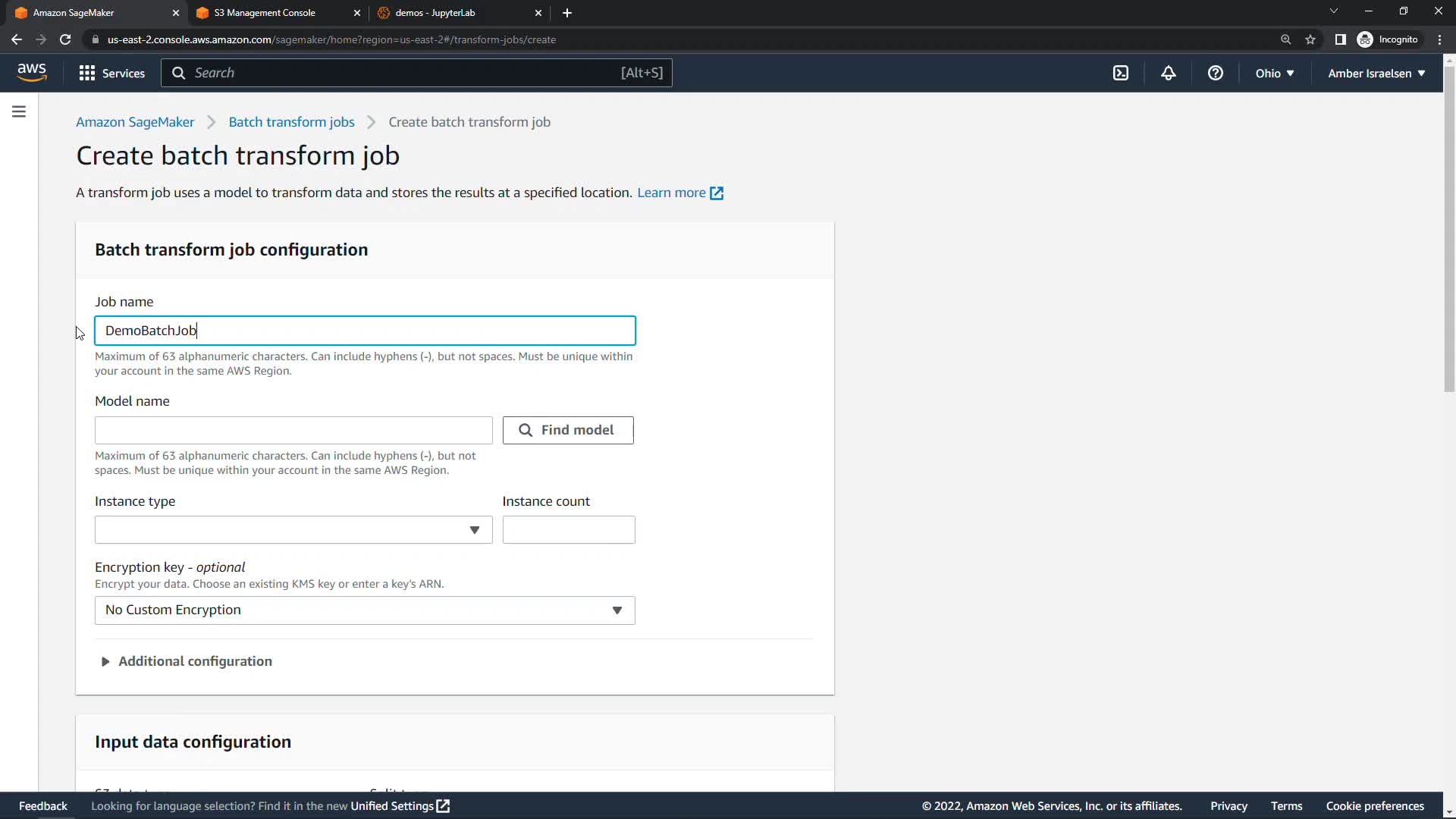Image resolution: width=1456 pixels, height=819 pixels.
Task: Open the Encryption key dropdown
Action: (x=364, y=610)
